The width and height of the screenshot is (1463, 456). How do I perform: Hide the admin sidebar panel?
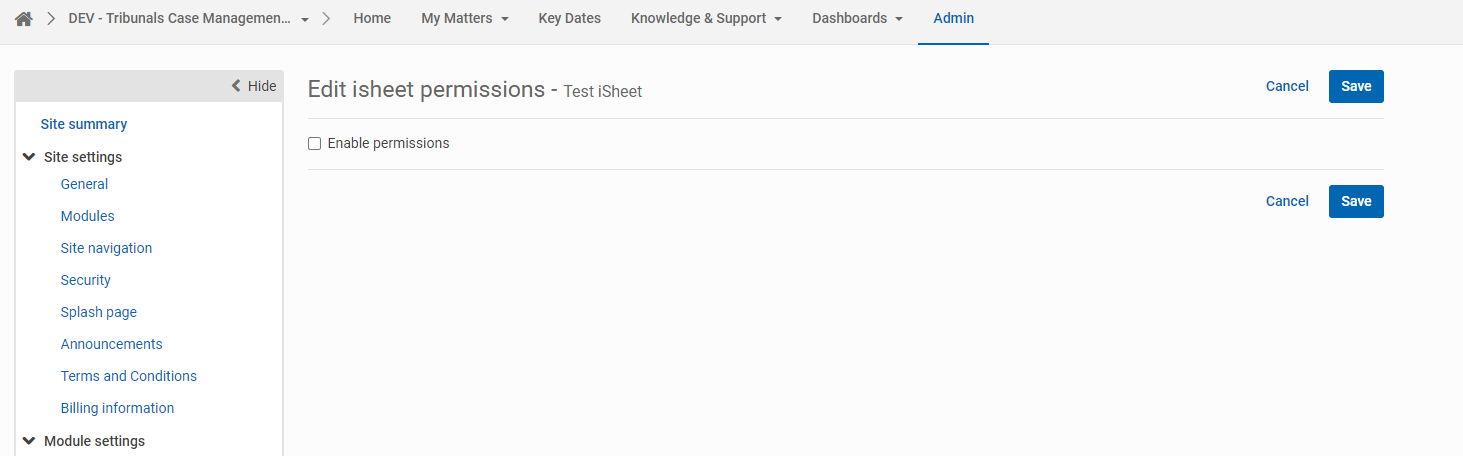(254, 86)
